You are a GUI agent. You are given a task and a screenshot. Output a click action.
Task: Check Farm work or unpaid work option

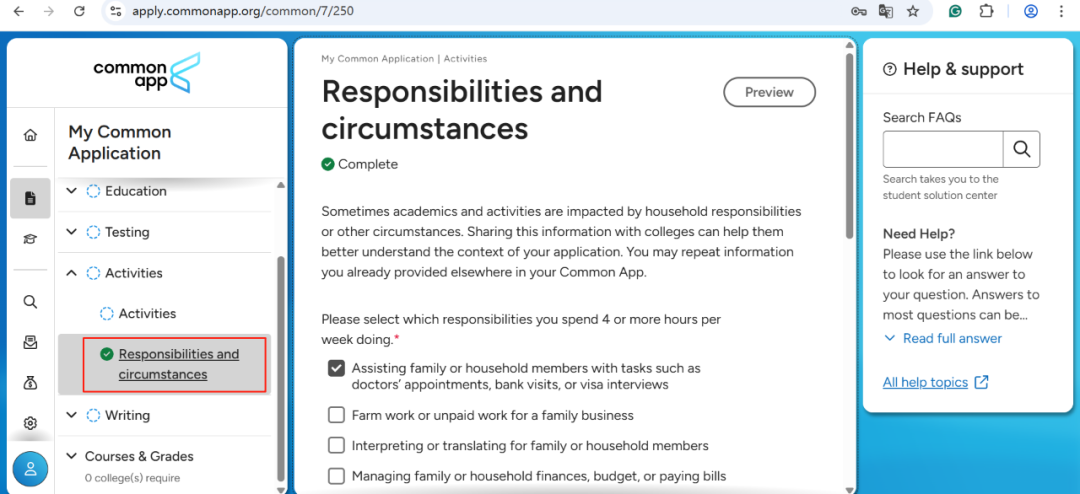336,415
